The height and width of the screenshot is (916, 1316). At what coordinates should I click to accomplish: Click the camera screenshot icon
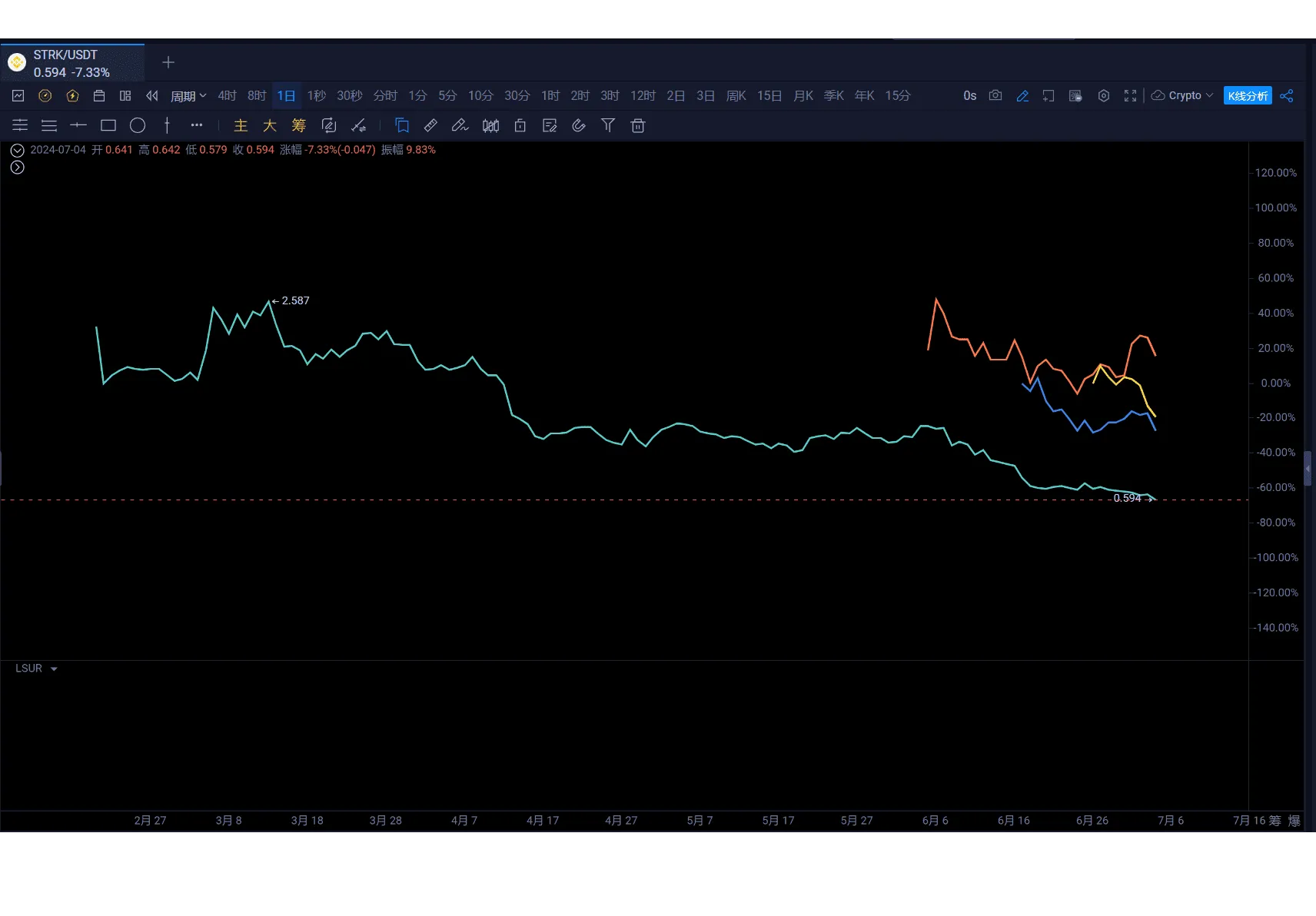click(995, 95)
